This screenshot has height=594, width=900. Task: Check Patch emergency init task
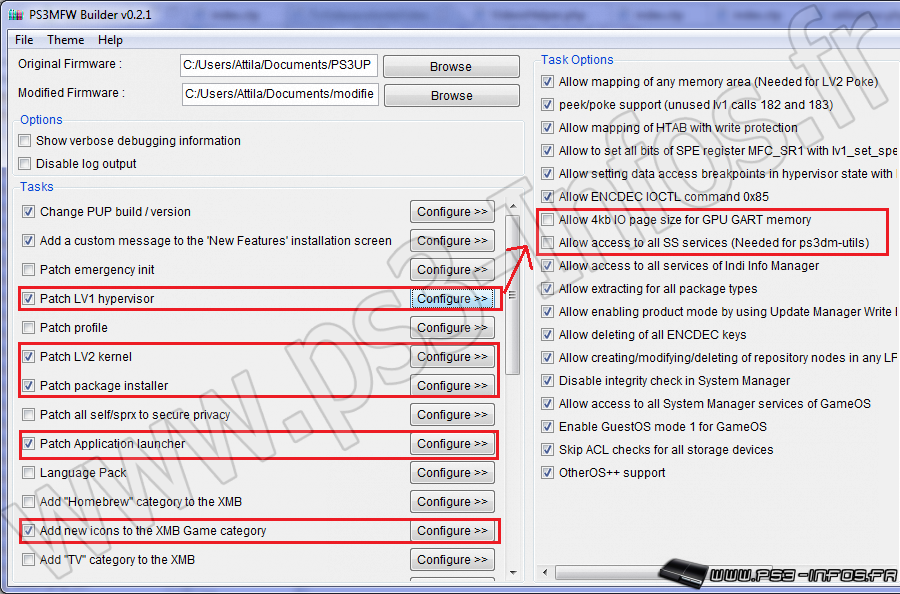28,269
